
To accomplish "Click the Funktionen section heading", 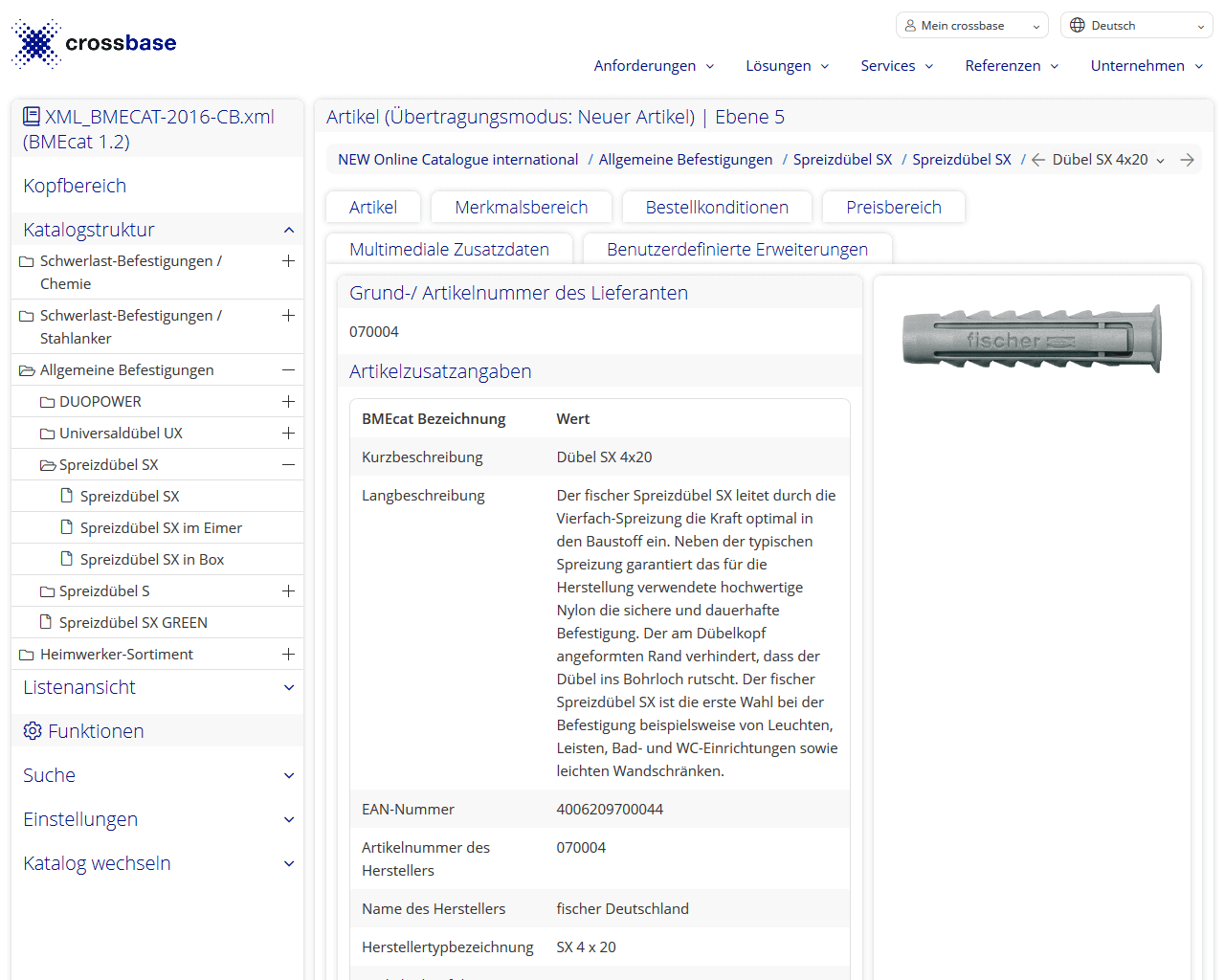I will (96, 731).
